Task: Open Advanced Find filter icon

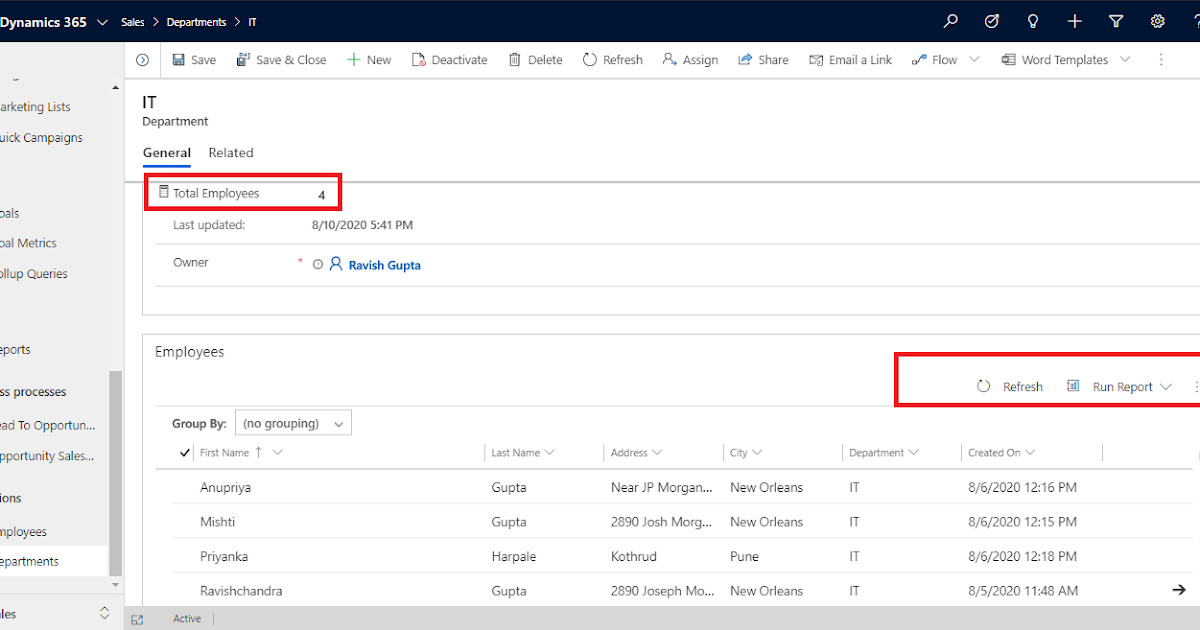Action: pos(1116,21)
